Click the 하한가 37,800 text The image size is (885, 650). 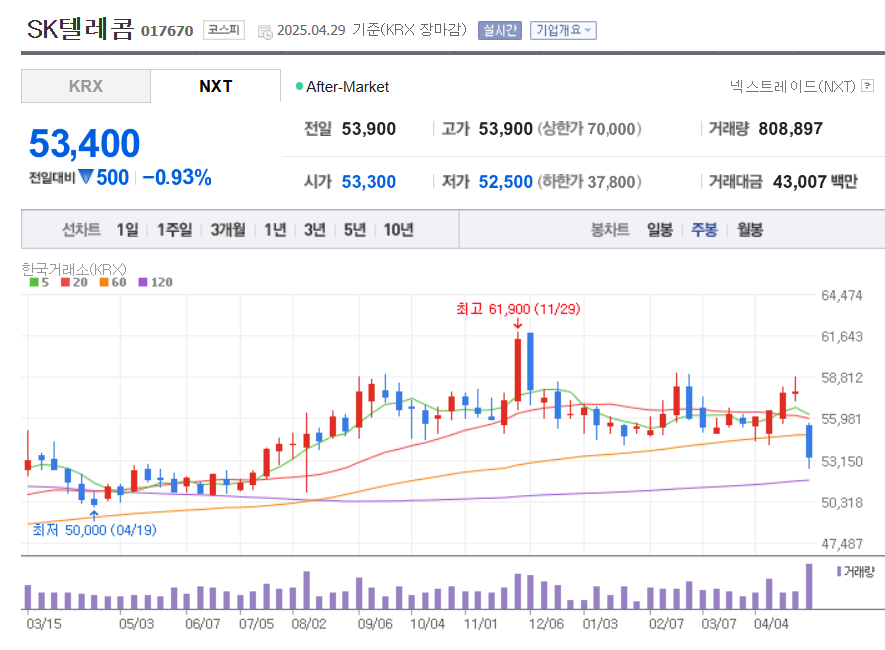589,182
